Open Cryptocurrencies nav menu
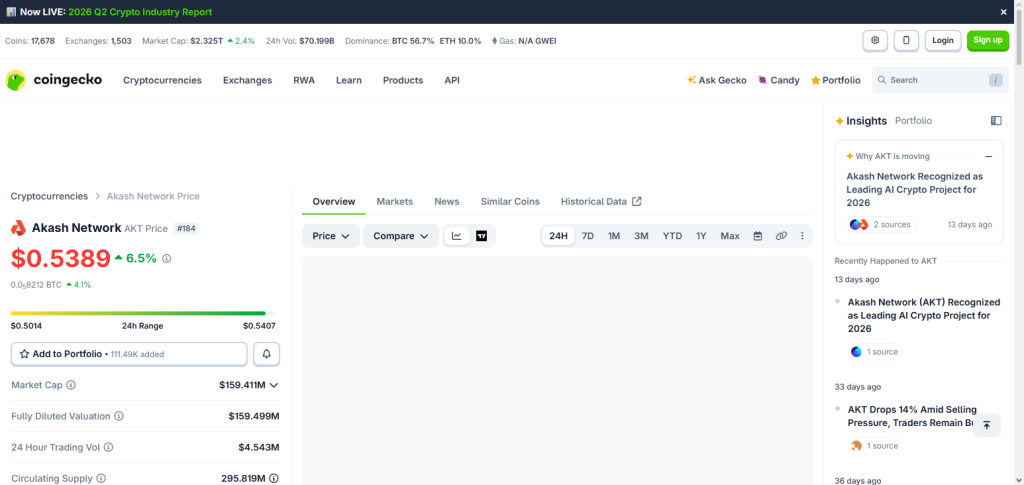1024x485 pixels. tap(163, 80)
